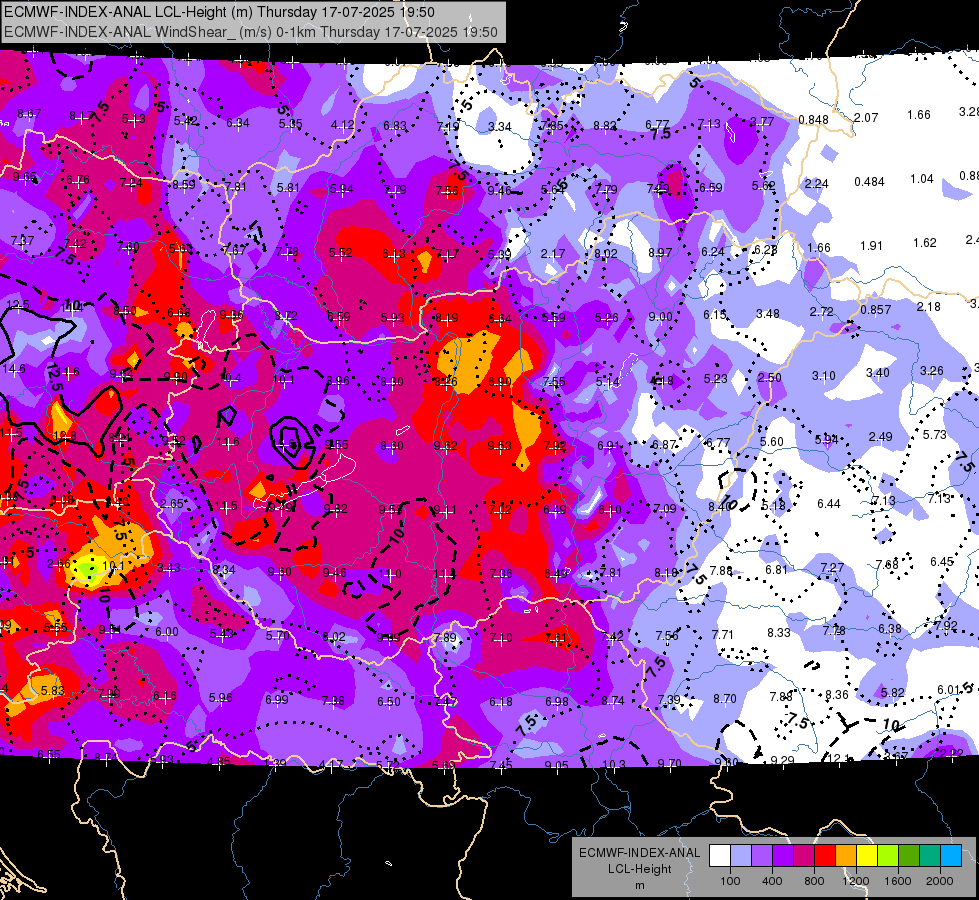The image size is (979, 900).
Task: Click the map value 3.10
Action: pos(824,376)
